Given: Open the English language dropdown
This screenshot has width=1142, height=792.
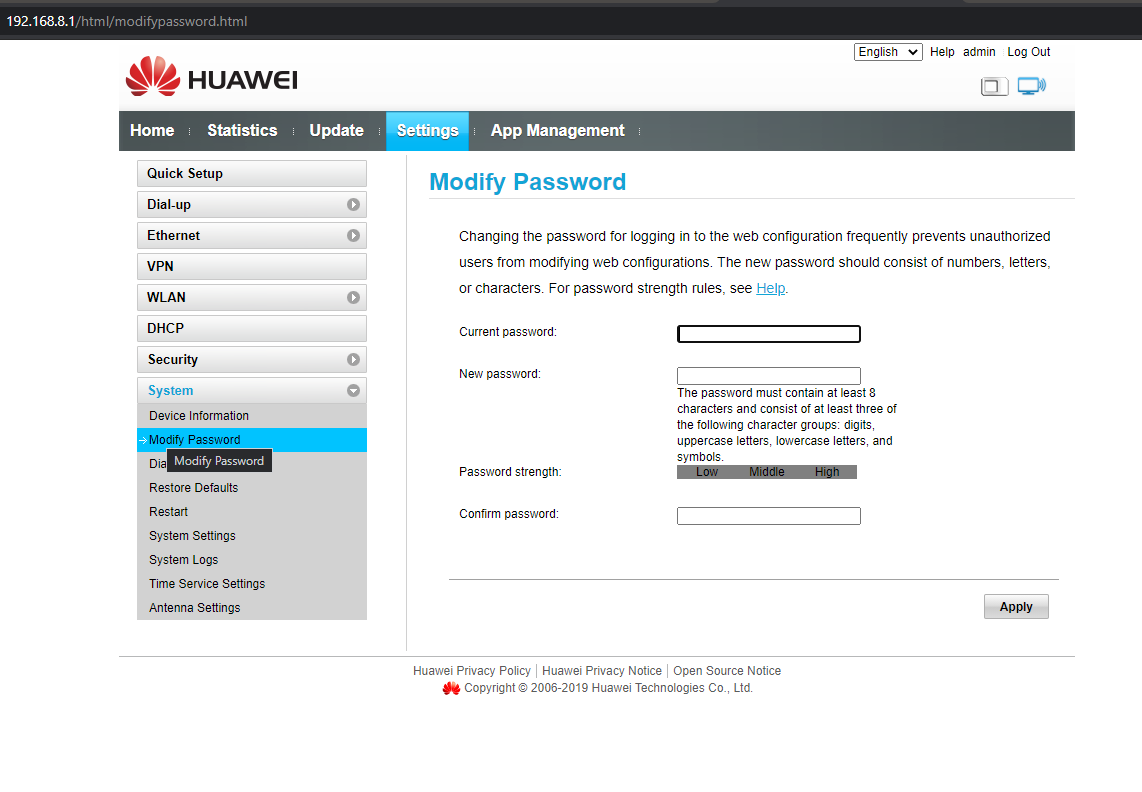Looking at the screenshot, I should coord(888,52).
